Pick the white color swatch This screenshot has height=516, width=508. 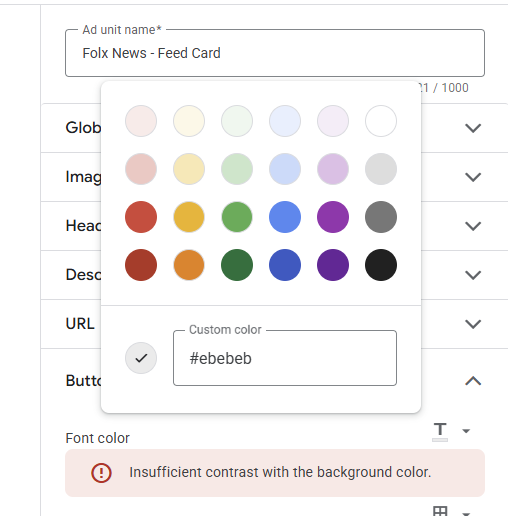click(x=381, y=121)
